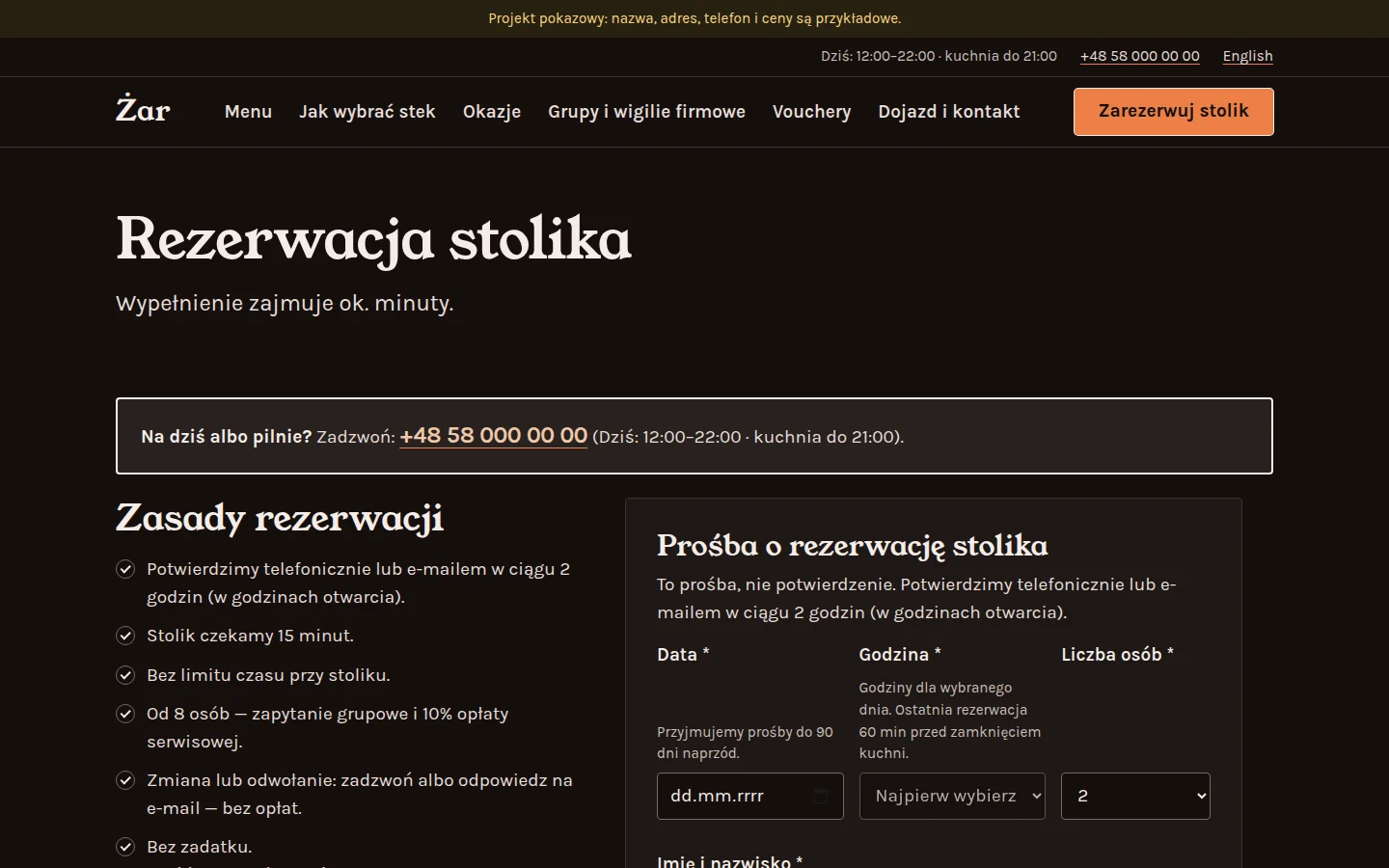The height and width of the screenshot is (868, 1389).
Task: Go to 'Jak wybrać stek' page
Action: click(x=368, y=112)
